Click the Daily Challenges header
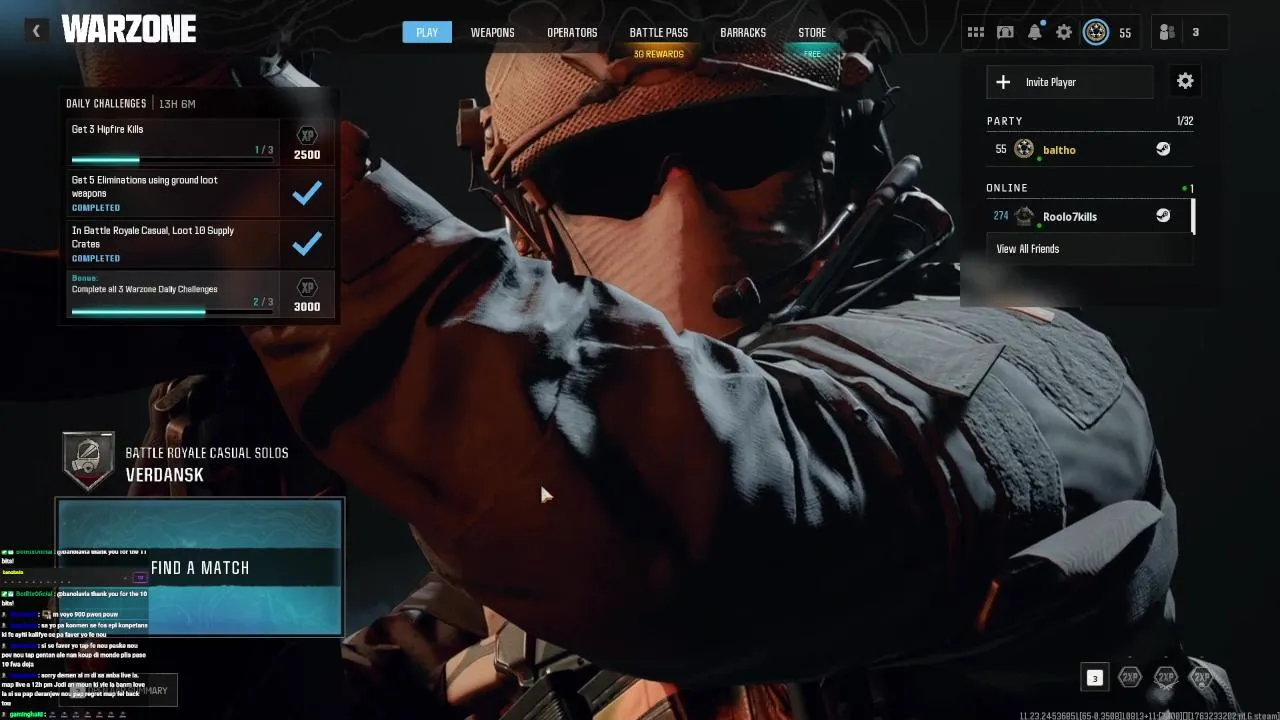Viewport: 1280px width, 720px height. [x=106, y=104]
